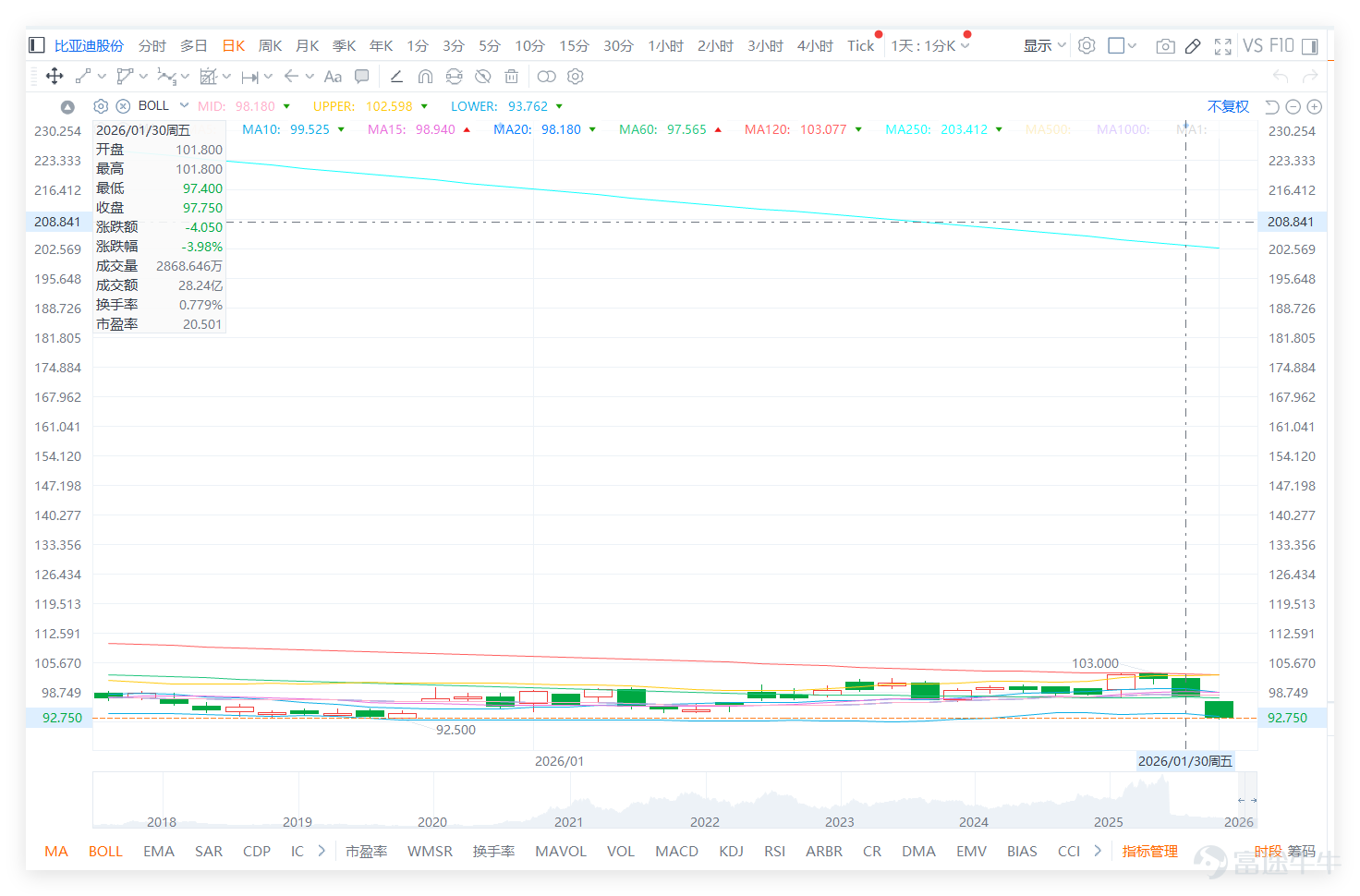The height and width of the screenshot is (896, 1360).
Task: Expand the arrow annotation tool dropdown
Action: 310,77
